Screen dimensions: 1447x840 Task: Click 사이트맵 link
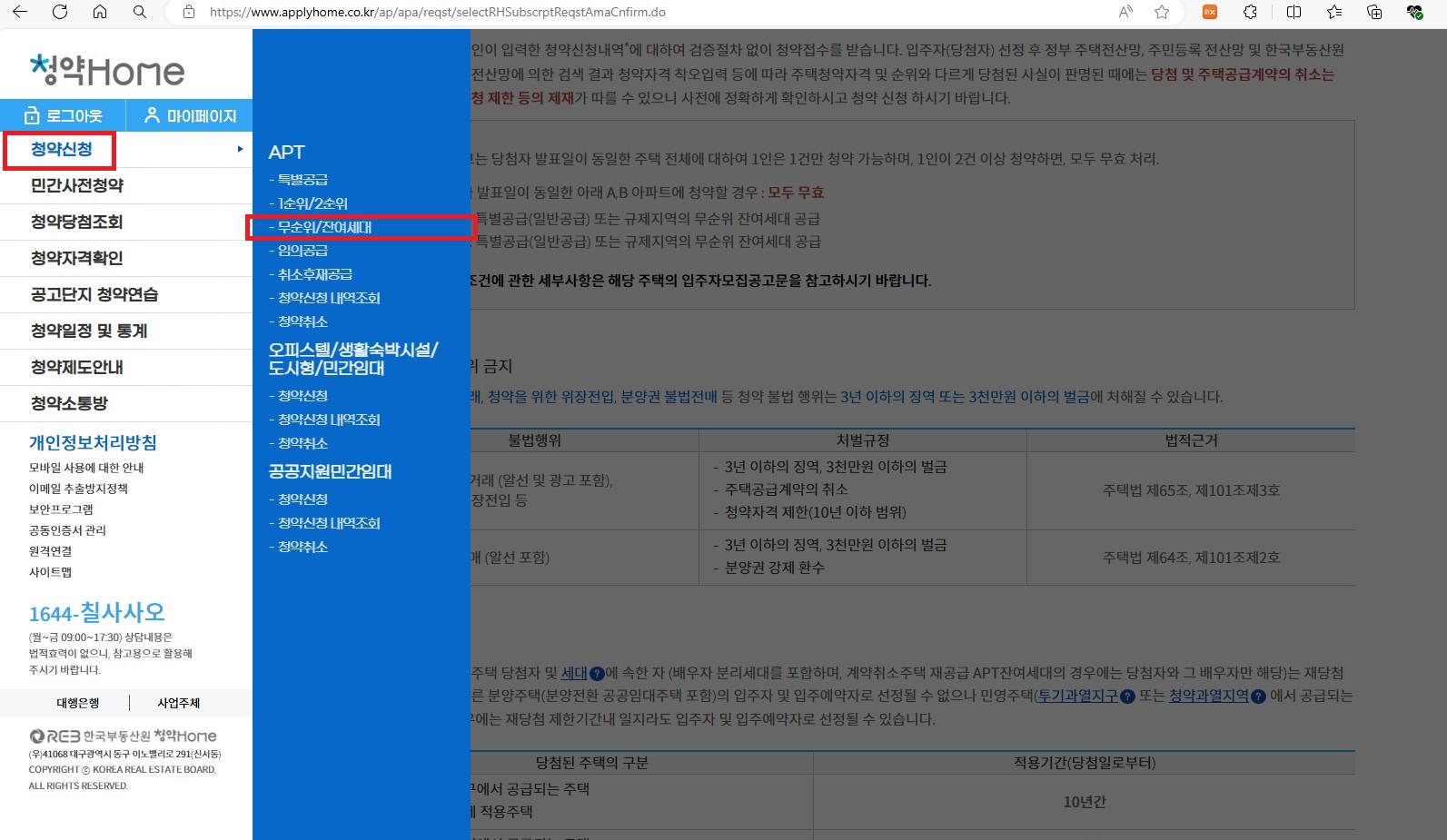[50, 572]
